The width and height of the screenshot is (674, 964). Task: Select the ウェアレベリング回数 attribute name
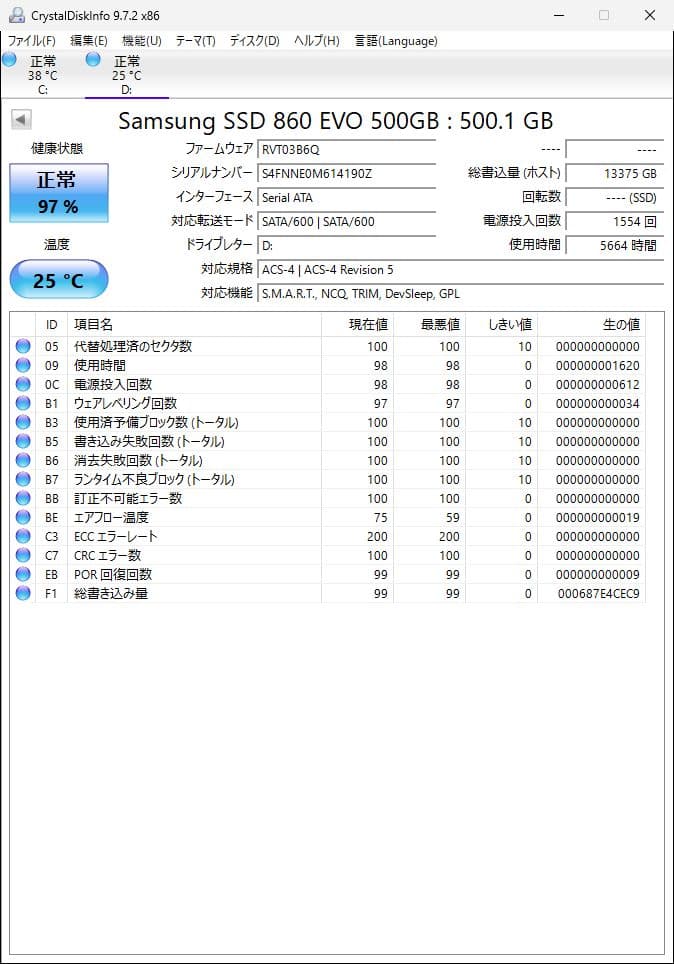point(125,403)
